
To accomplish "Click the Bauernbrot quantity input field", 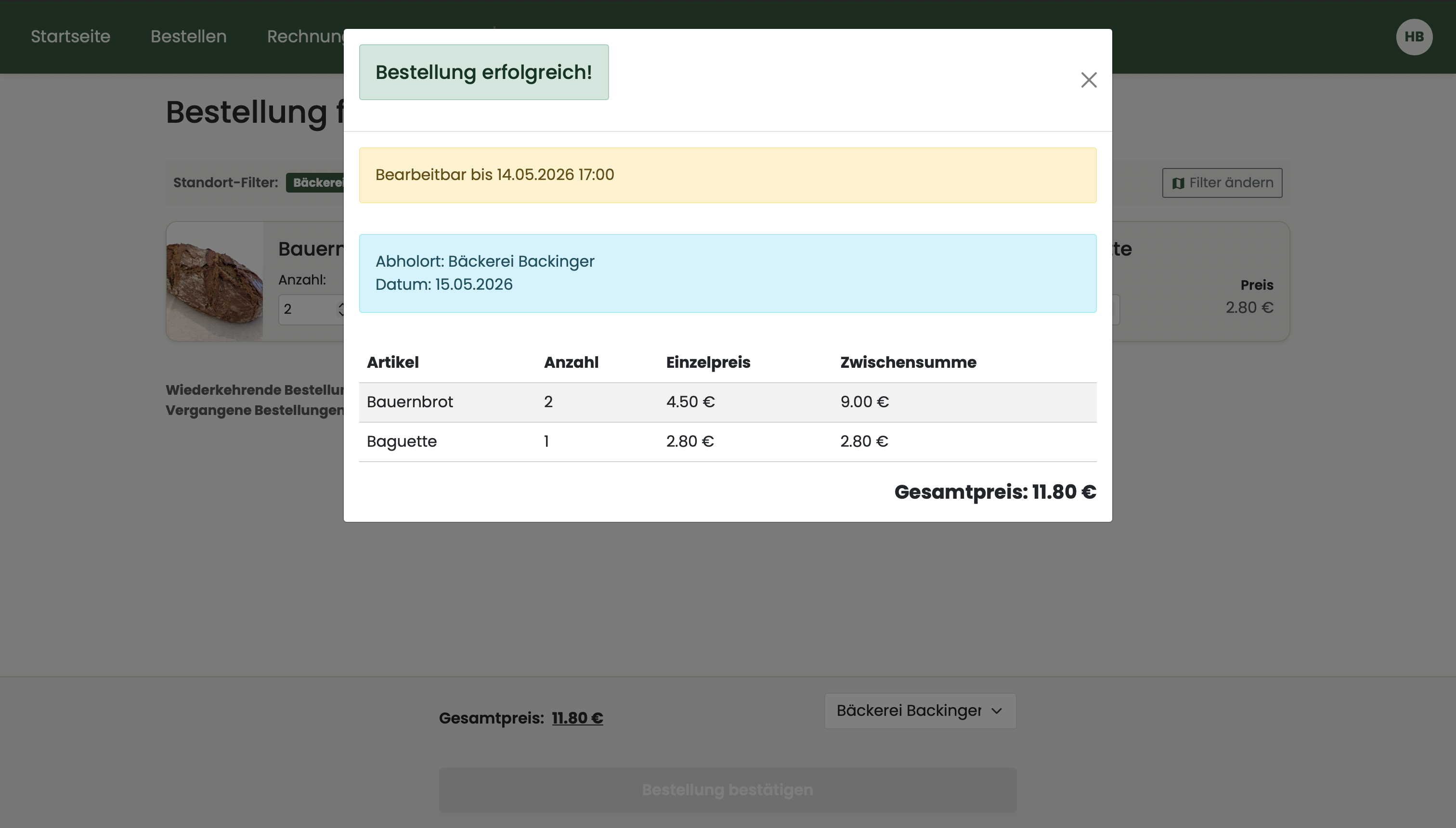I will point(311,310).
